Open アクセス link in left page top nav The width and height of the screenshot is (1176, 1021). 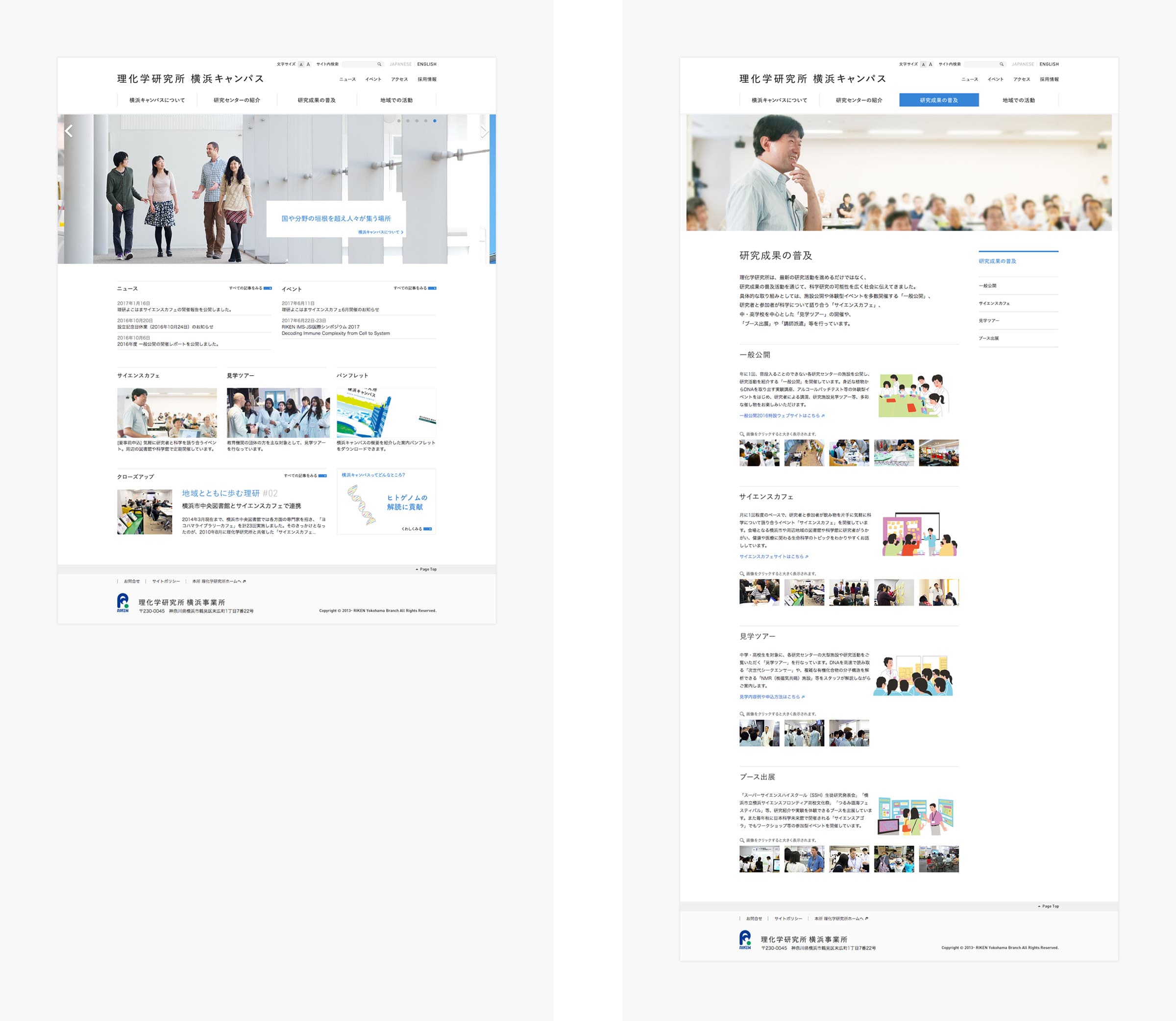pyautogui.click(x=399, y=79)
